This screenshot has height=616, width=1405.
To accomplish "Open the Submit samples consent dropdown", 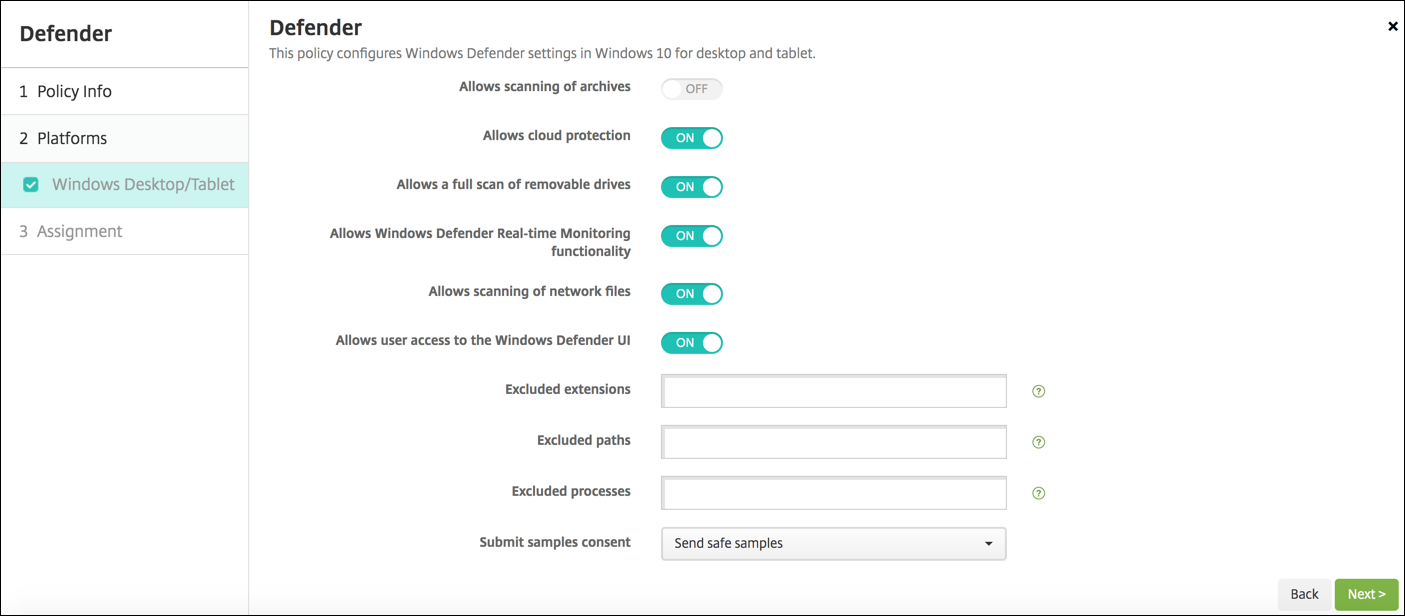I will tap(833, 544).
